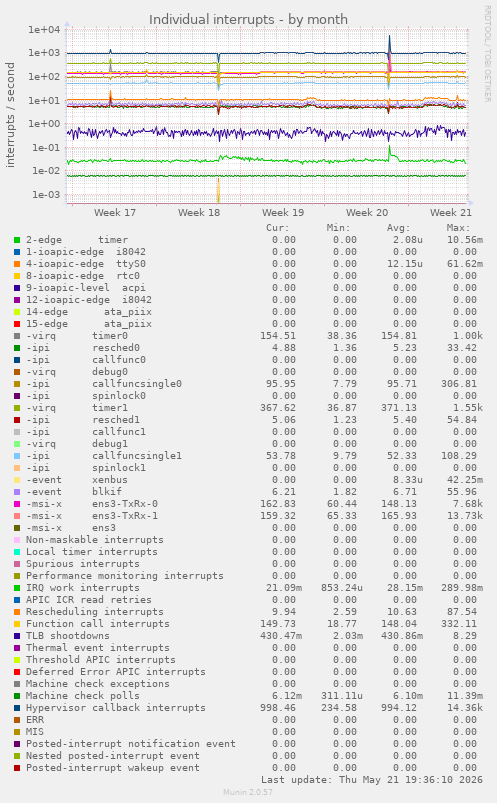Click the Rescheduling interrupts legend label

point(95,611)
